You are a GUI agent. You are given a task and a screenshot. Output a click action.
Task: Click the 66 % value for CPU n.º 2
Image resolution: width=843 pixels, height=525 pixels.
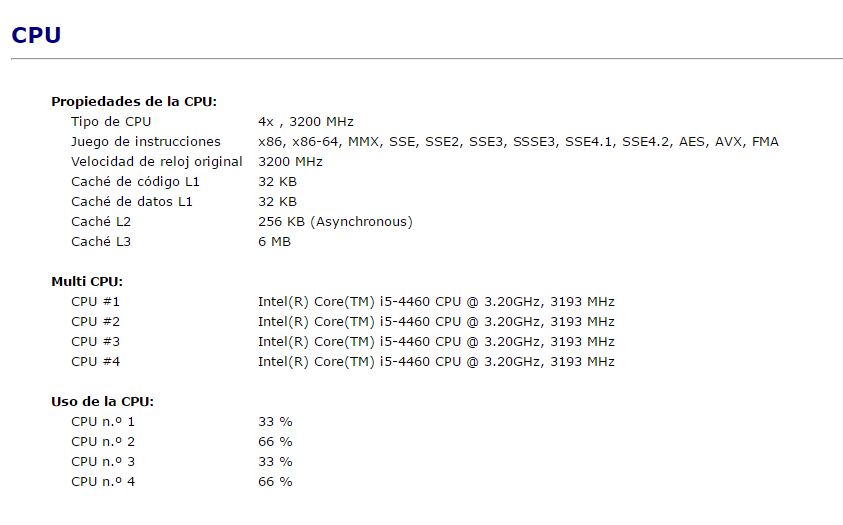click(275, 442)
